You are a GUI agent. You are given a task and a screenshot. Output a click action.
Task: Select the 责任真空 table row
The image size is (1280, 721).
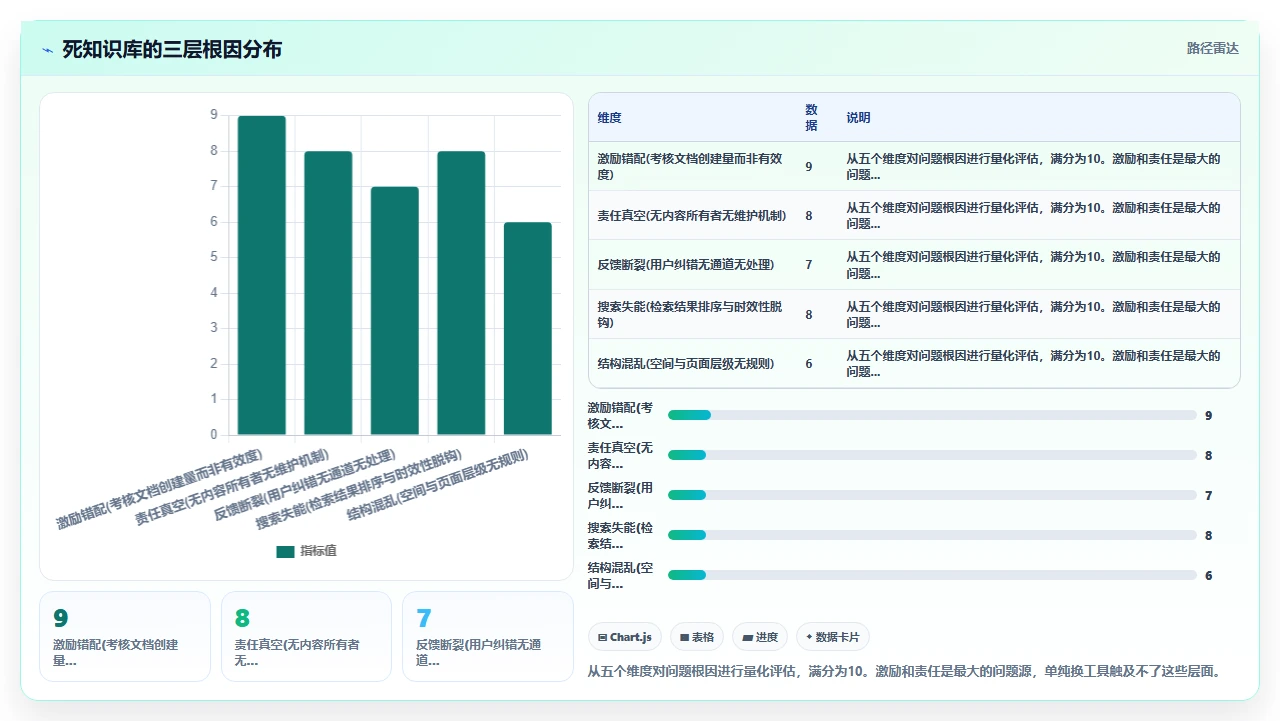tap(914, 215)
